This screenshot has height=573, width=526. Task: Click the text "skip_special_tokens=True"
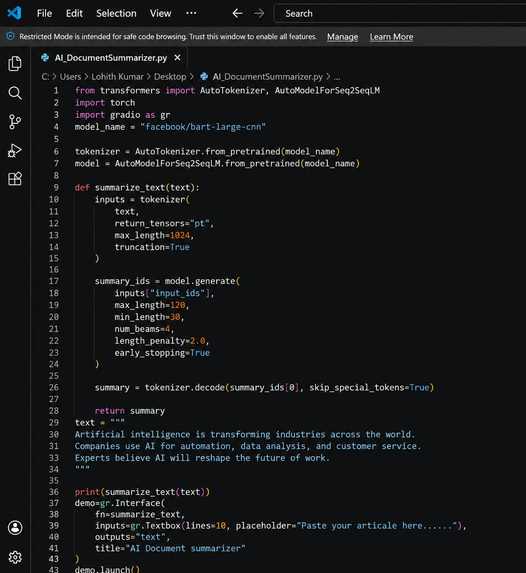click(x=369, y=387)
